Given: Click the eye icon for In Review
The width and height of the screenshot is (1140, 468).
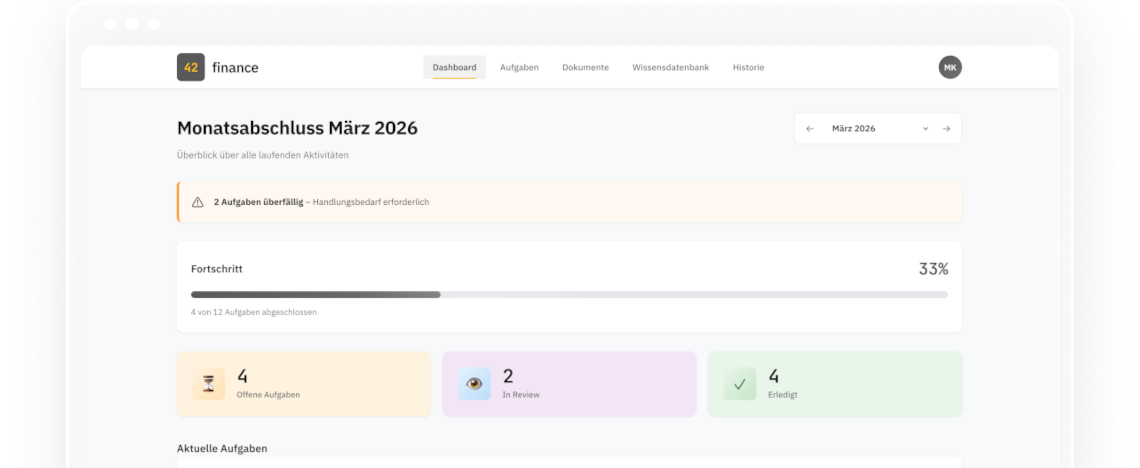Looking at the screenshot, I should point(474,384).
